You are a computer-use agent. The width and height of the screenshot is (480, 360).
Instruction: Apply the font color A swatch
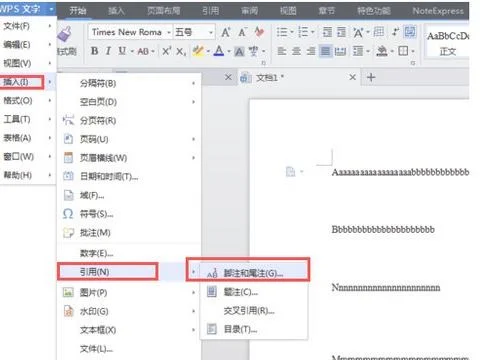[x=219, y=51]
